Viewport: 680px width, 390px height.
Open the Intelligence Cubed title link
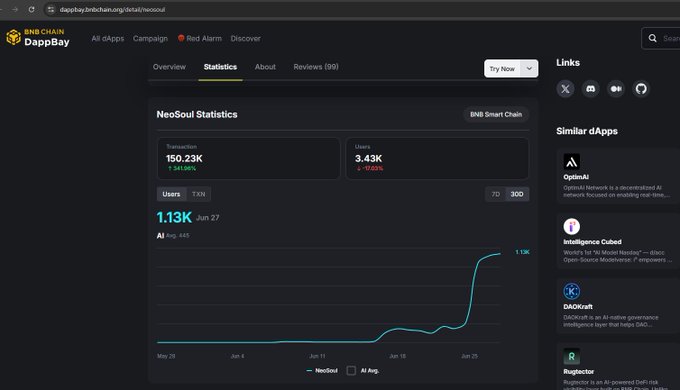click(592, 242)
